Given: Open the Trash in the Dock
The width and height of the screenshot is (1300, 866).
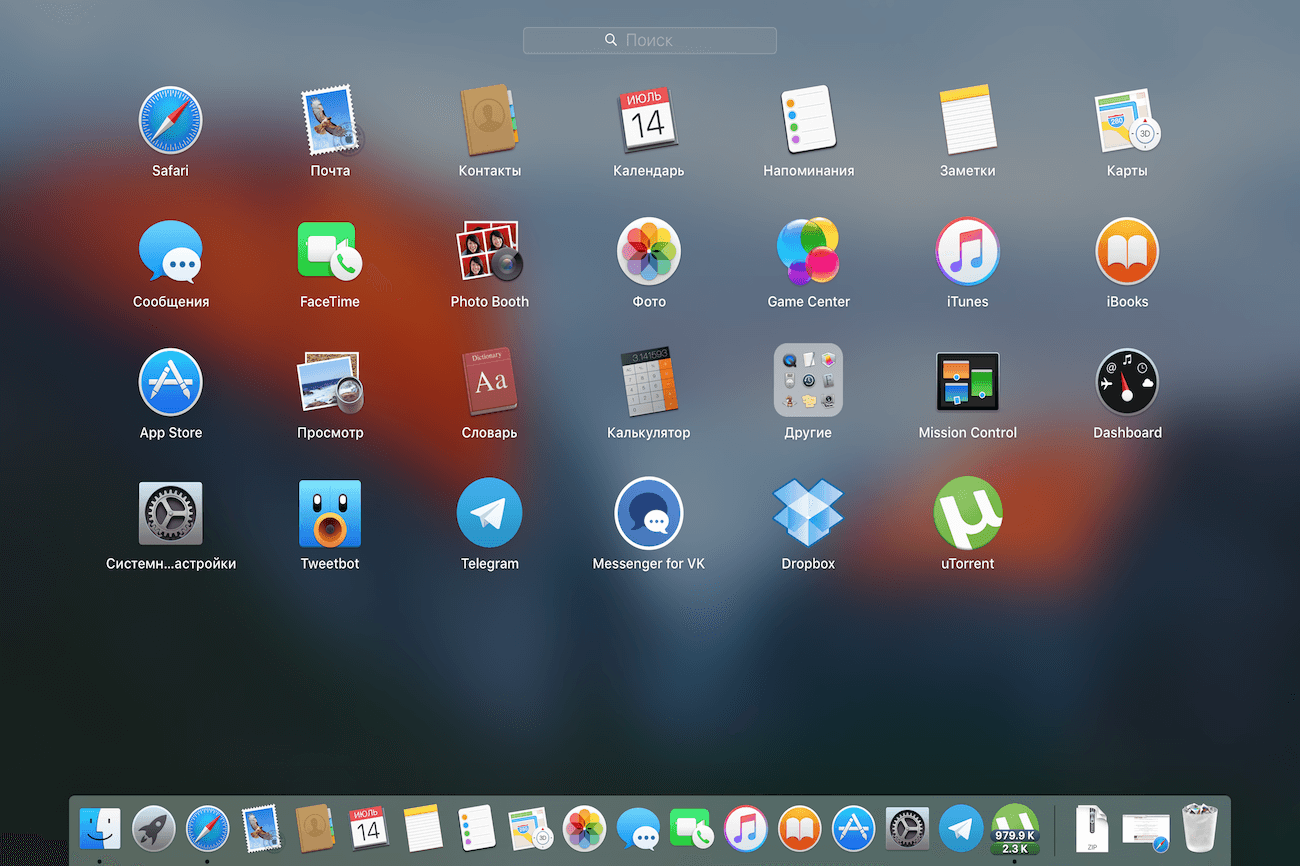Looking at the screenshot, I should pos(1198,828).
